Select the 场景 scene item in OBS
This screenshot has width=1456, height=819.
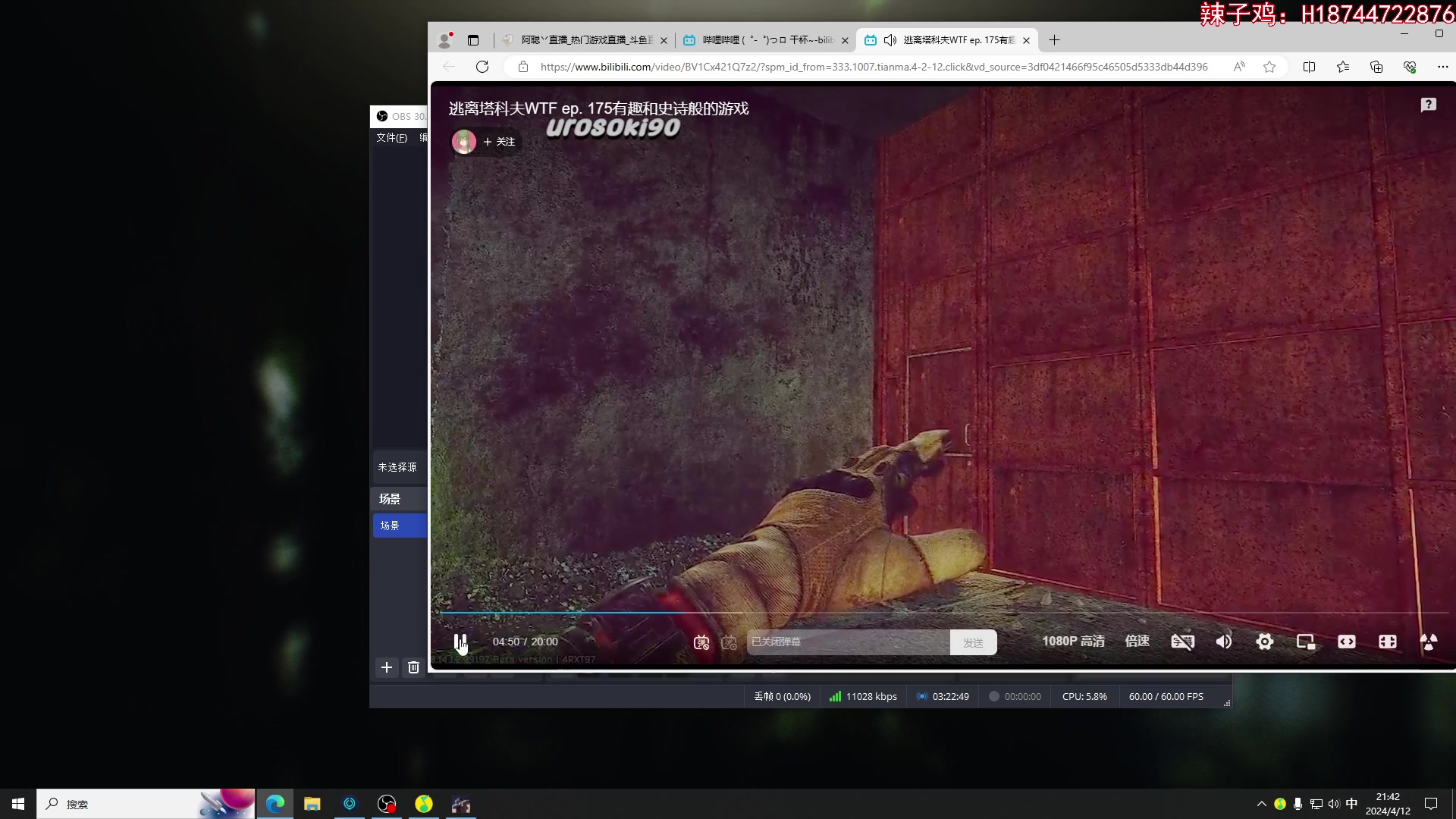400,526
